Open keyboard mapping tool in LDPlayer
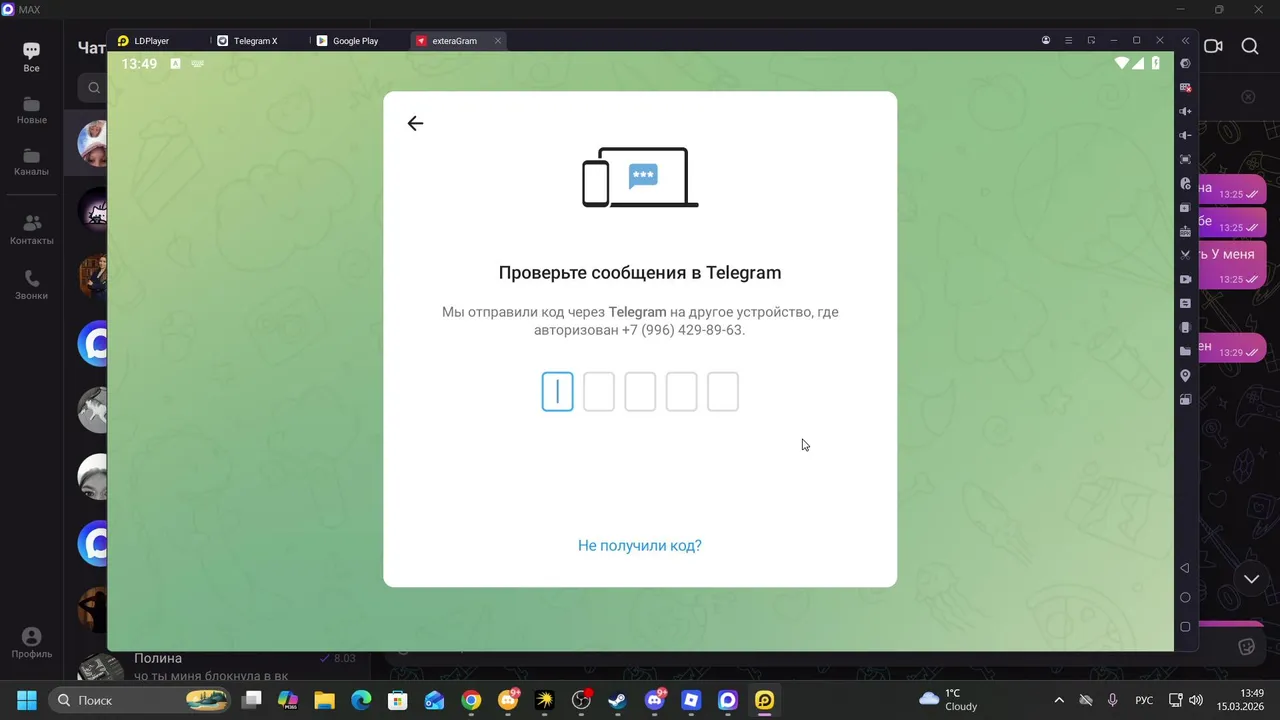Image resolution: width=1280 pixels, height=720 pixels. pyautogui.click(x=1186, y=87)
